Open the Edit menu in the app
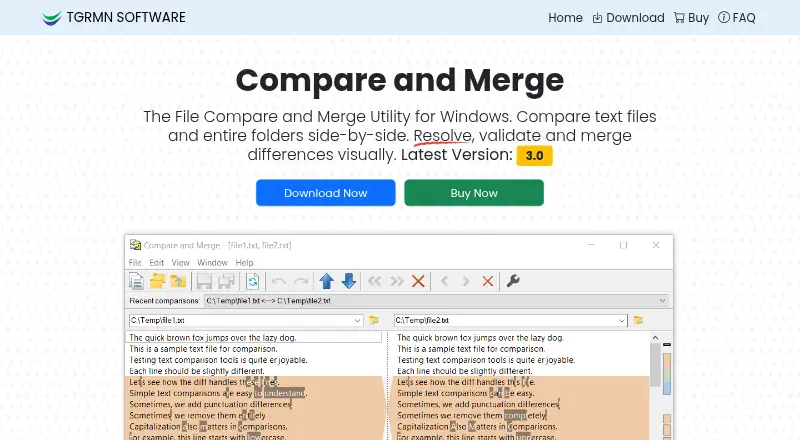The image size is (800, 440). [x=157, y=262]
